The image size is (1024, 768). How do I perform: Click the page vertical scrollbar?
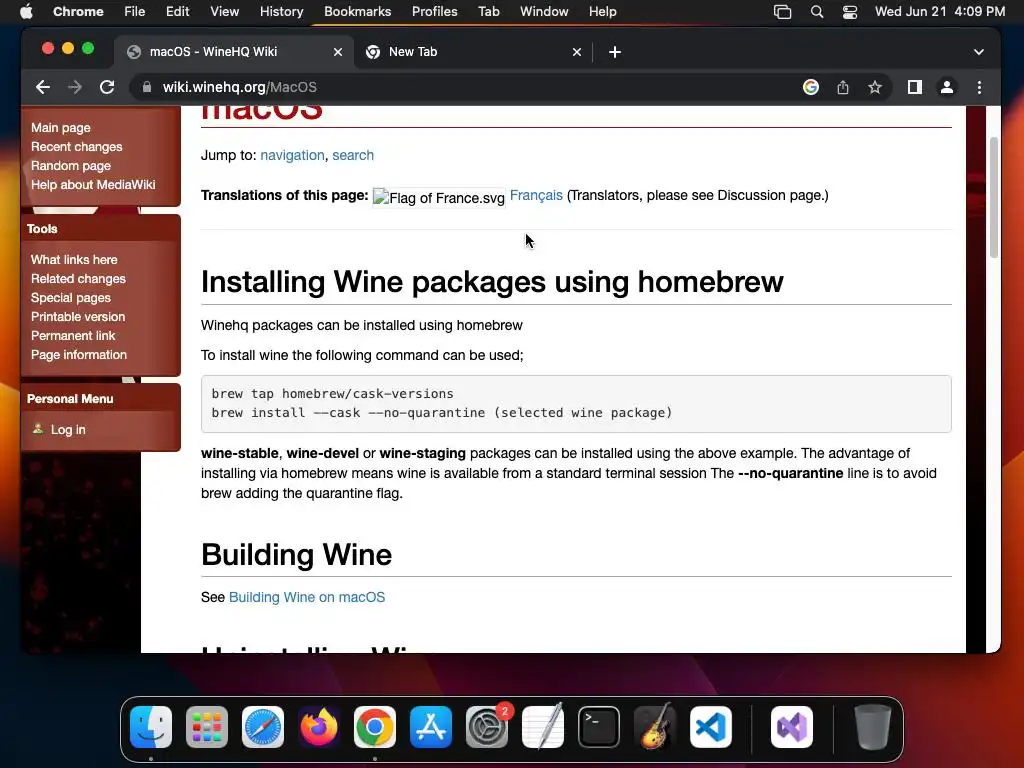pyautogui.click(x=993, y=197)
